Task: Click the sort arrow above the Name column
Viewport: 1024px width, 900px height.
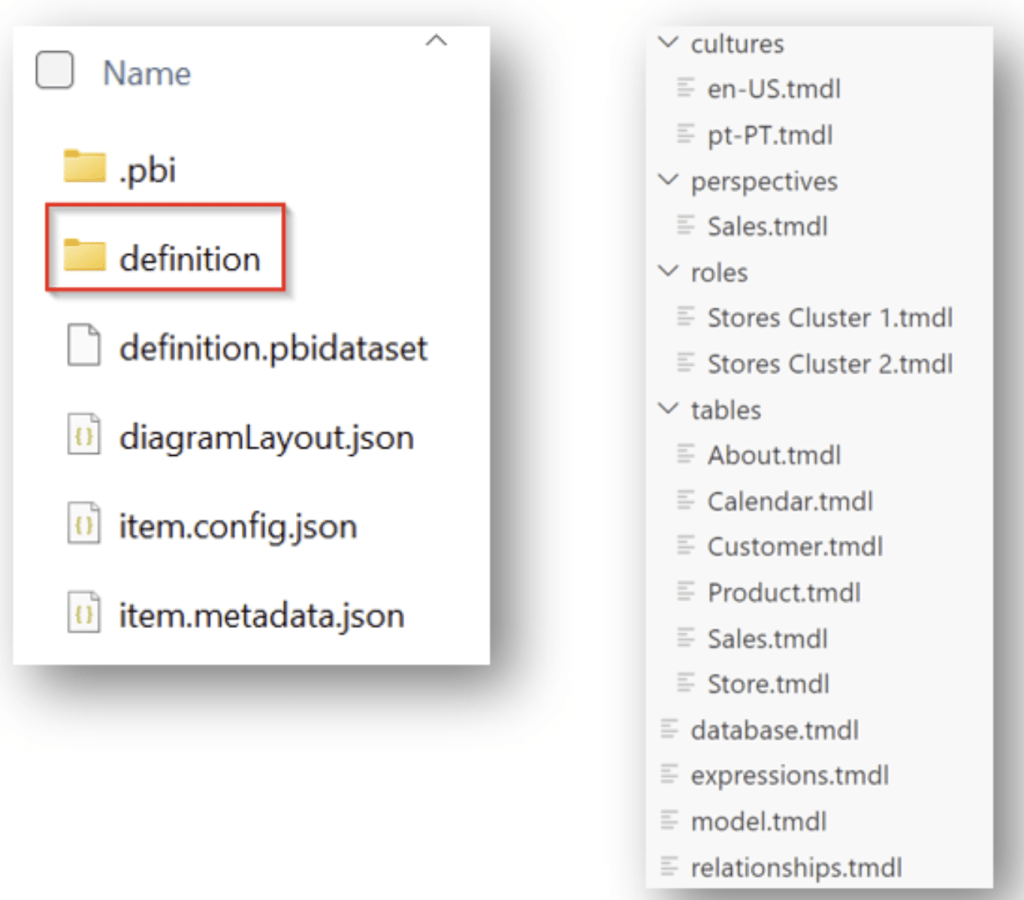Action: click(436, 41)
